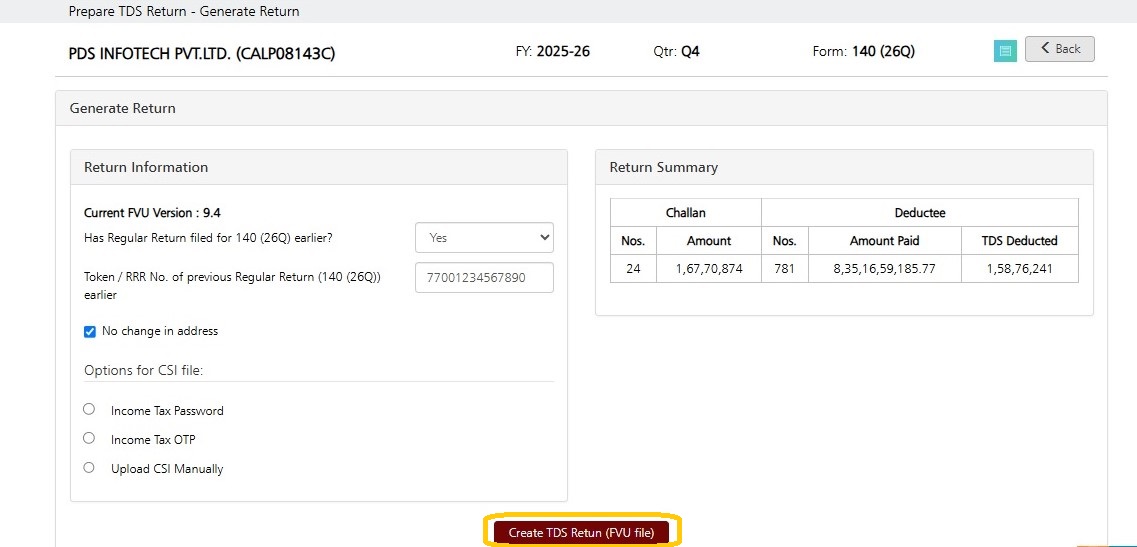Click the teal list icon beside Back
This screenshot has height=547, width=1137.
(1005, 51)
